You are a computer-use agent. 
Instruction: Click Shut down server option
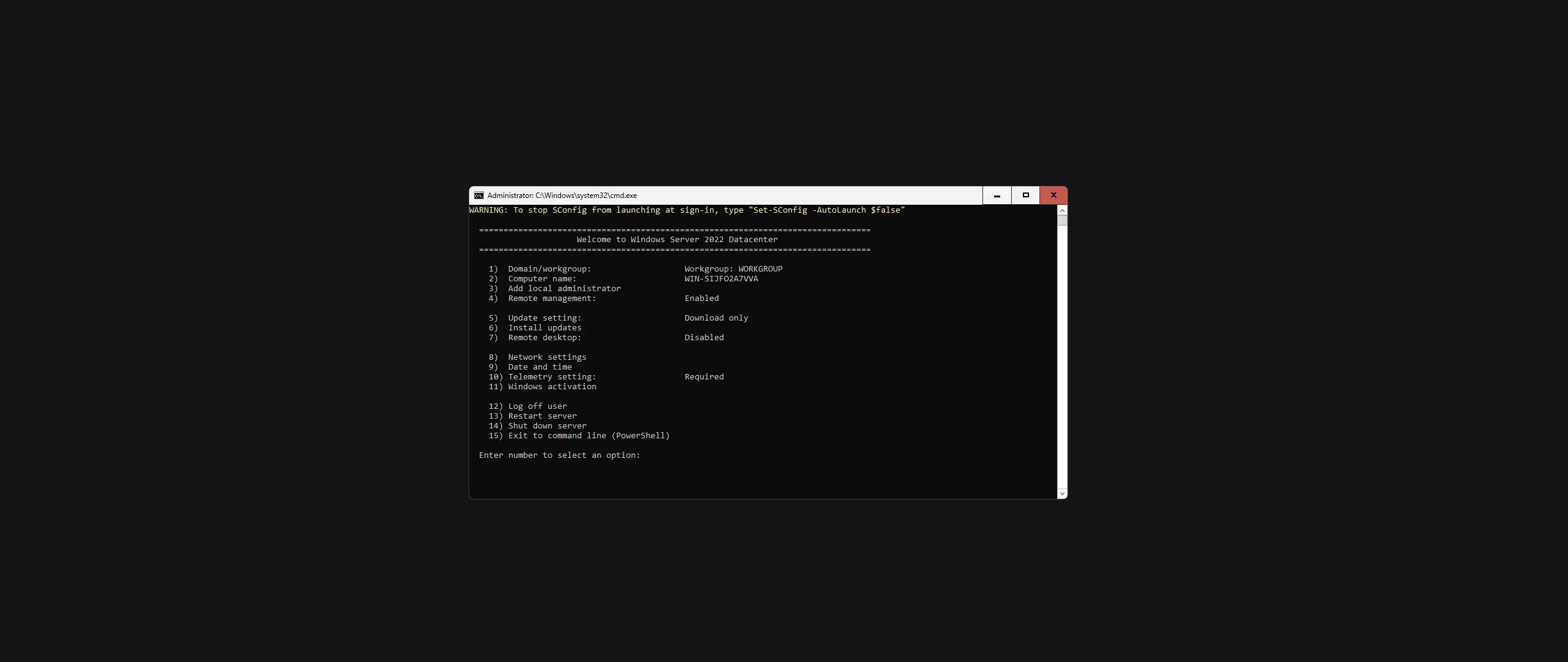point(537,426)
